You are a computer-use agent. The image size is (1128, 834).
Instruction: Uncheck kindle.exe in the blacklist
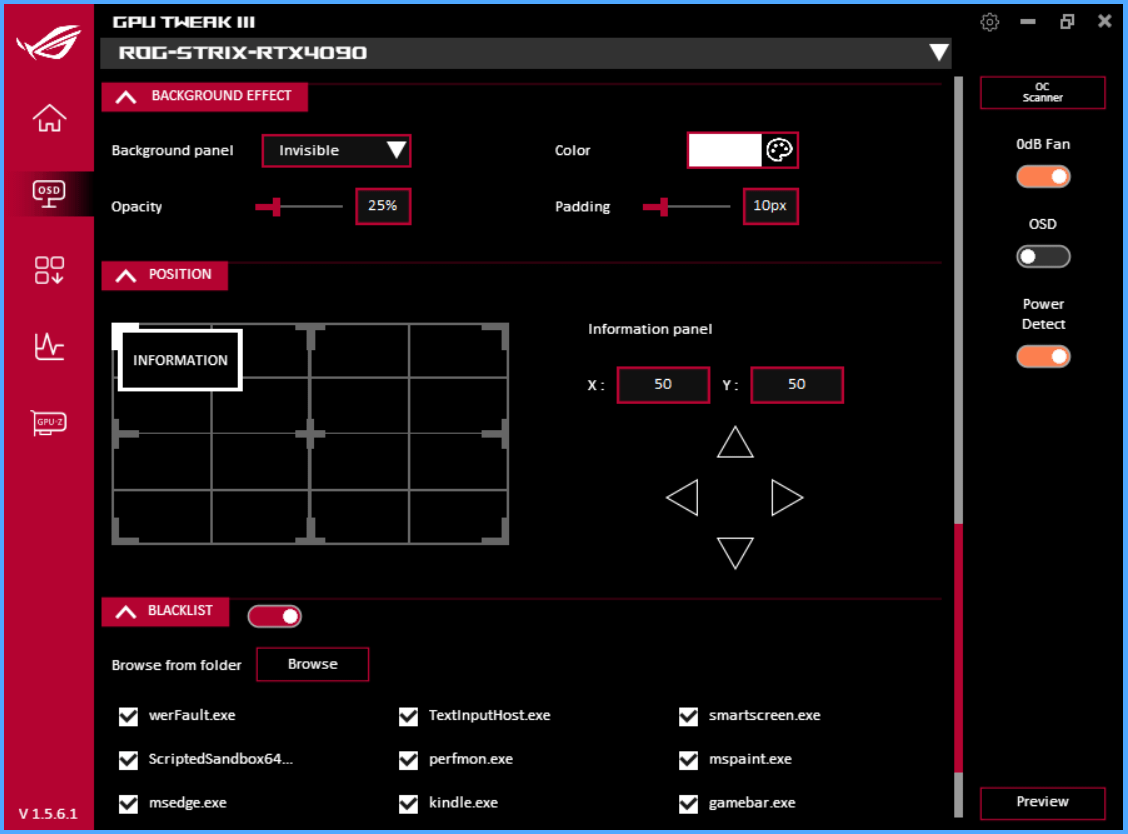click(409, 804)
